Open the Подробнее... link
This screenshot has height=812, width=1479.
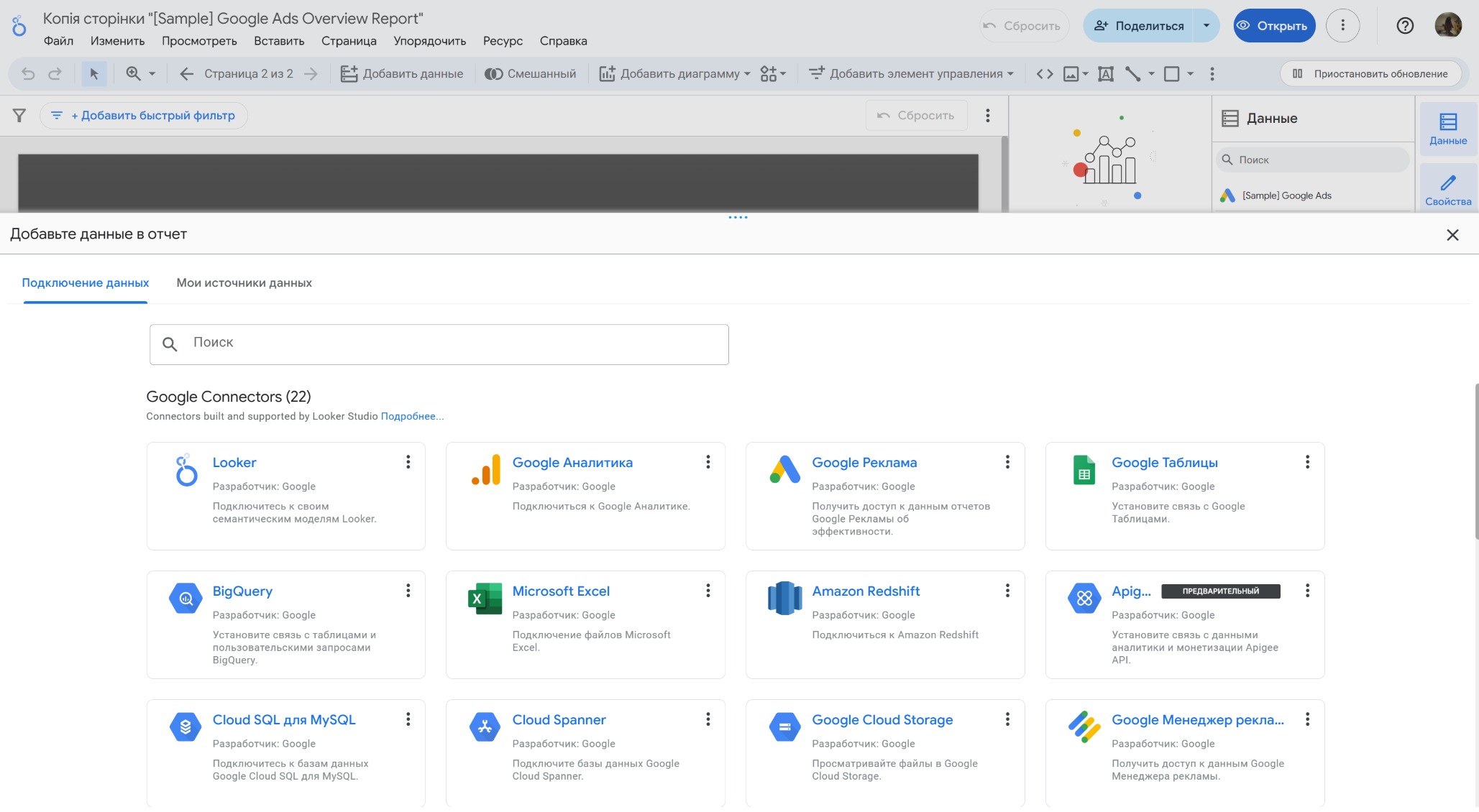click(x=412, y=416)
